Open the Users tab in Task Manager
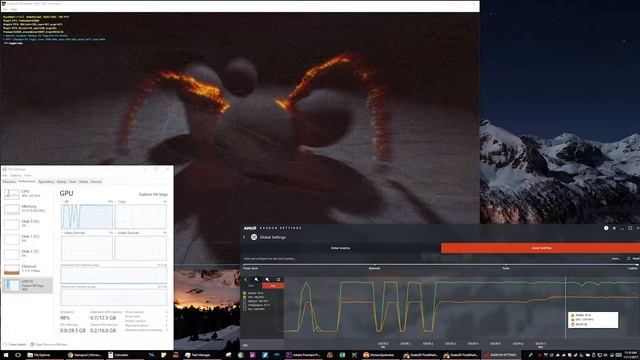The height and width of the screenshot is (360, 640). click(x=73, y=182)
